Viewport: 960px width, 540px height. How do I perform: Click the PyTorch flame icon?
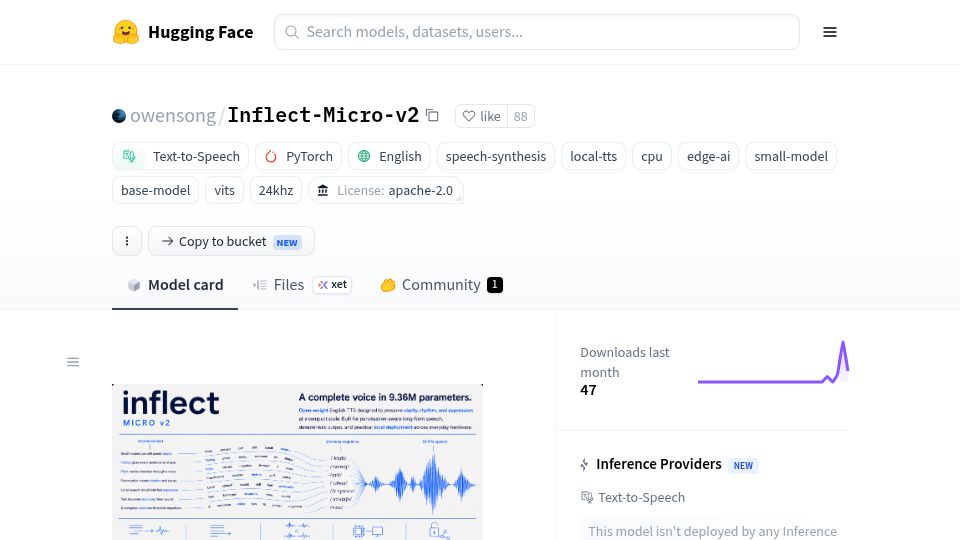(x=271, y=156)
